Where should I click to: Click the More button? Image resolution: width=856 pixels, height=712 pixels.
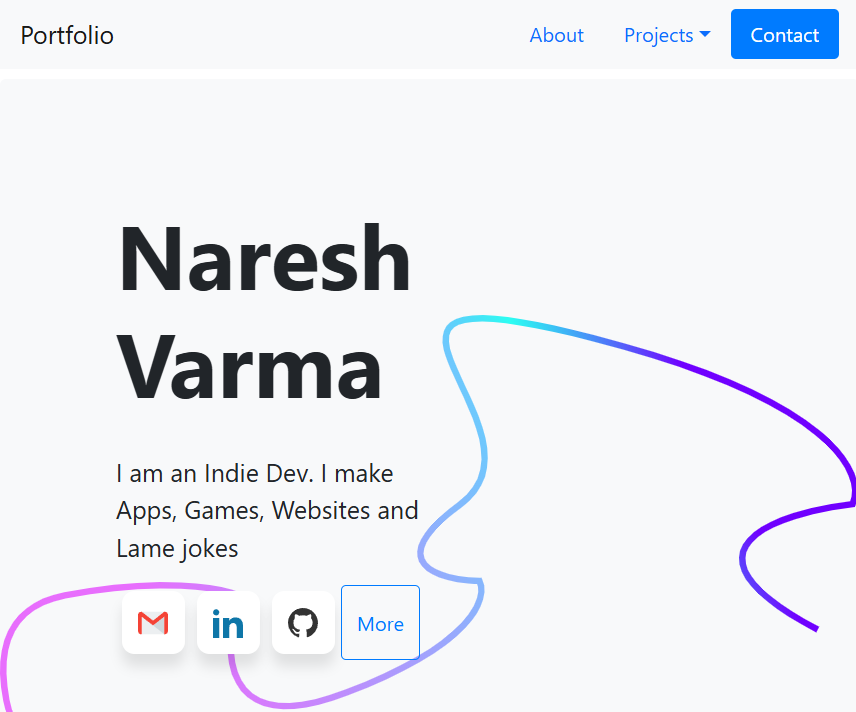pyautogui.click(x=380, y=622)
